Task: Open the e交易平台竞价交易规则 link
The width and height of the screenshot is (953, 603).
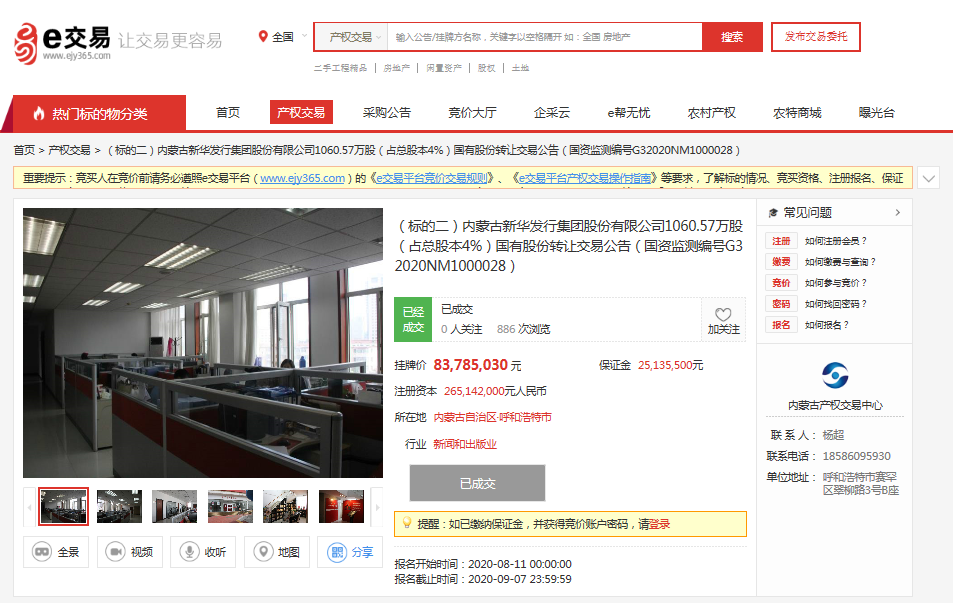Action: point(432,178)
